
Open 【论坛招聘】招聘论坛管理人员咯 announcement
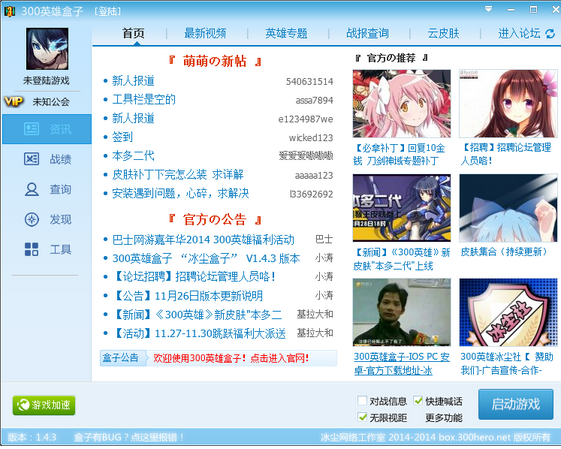tap(195, 277)
